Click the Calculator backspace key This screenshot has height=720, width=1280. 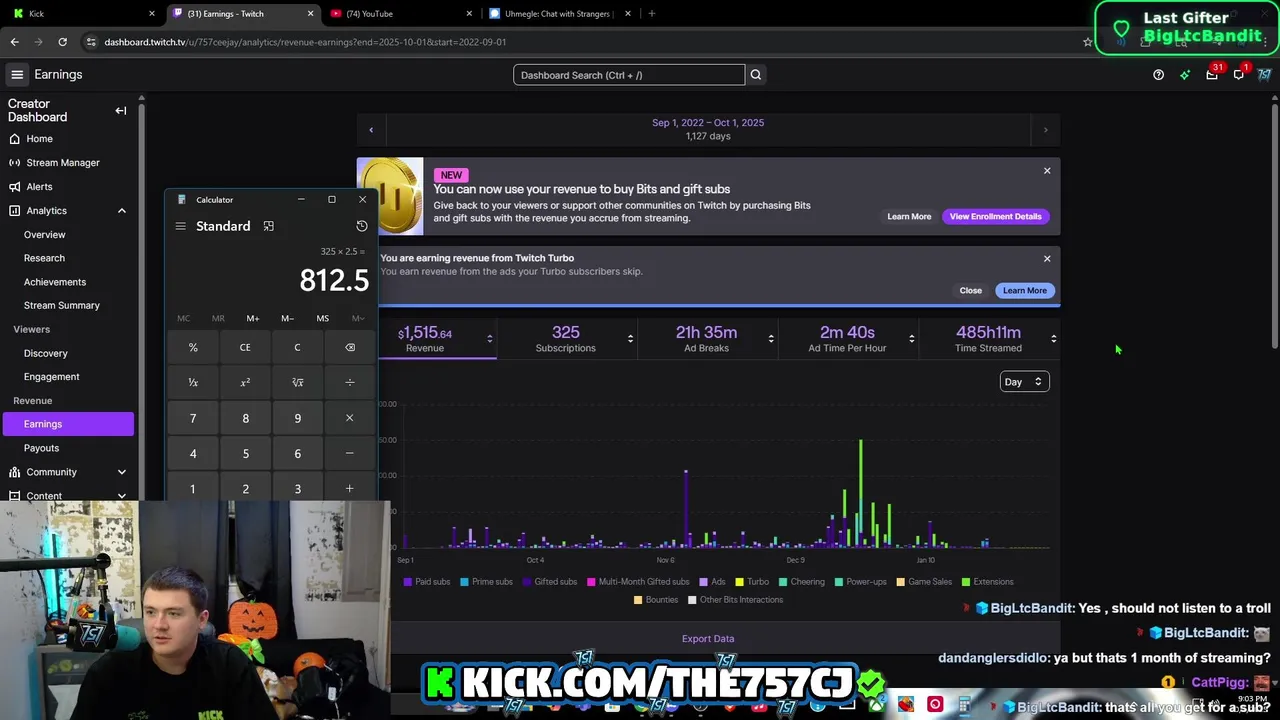coord(349,348)
